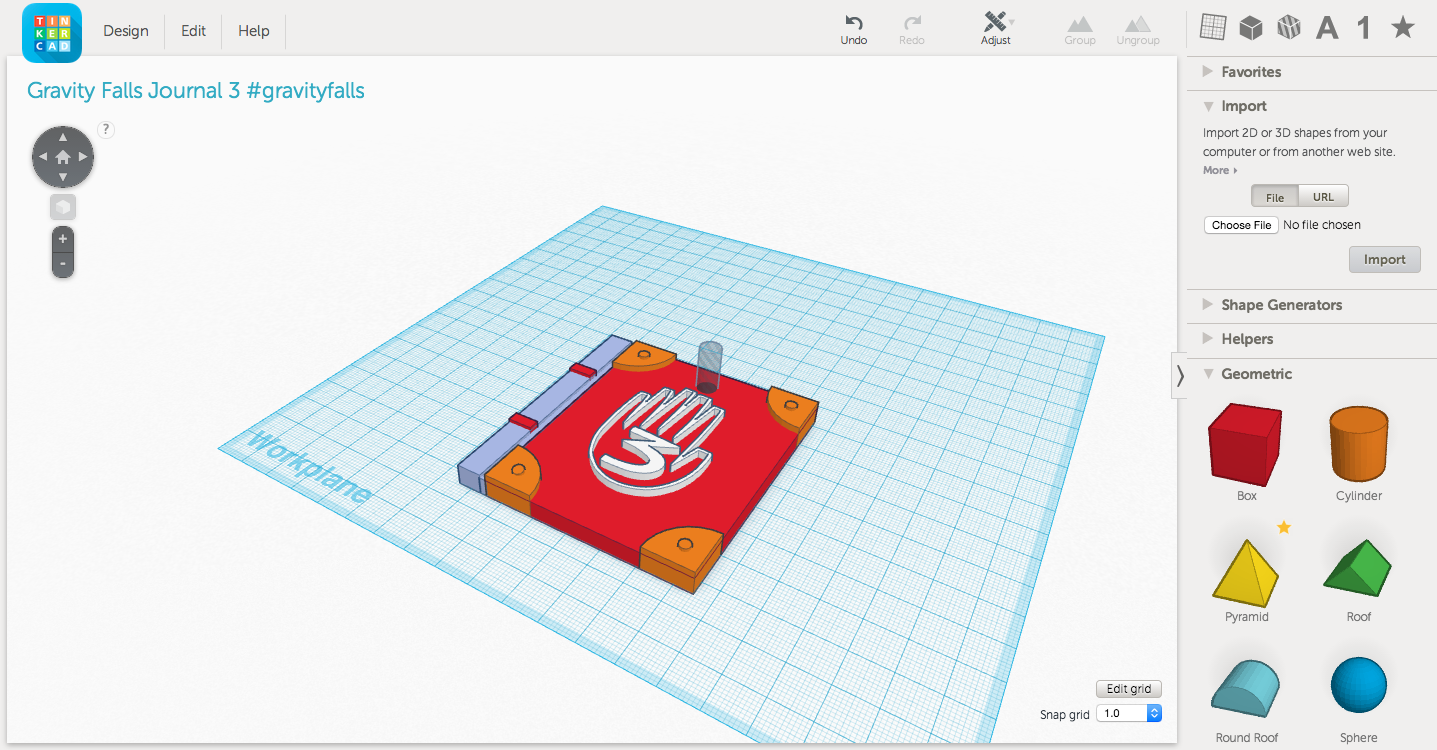Switch import source to URL
The height and width of the screenshot is (750, 1437).
[1323, 197]
